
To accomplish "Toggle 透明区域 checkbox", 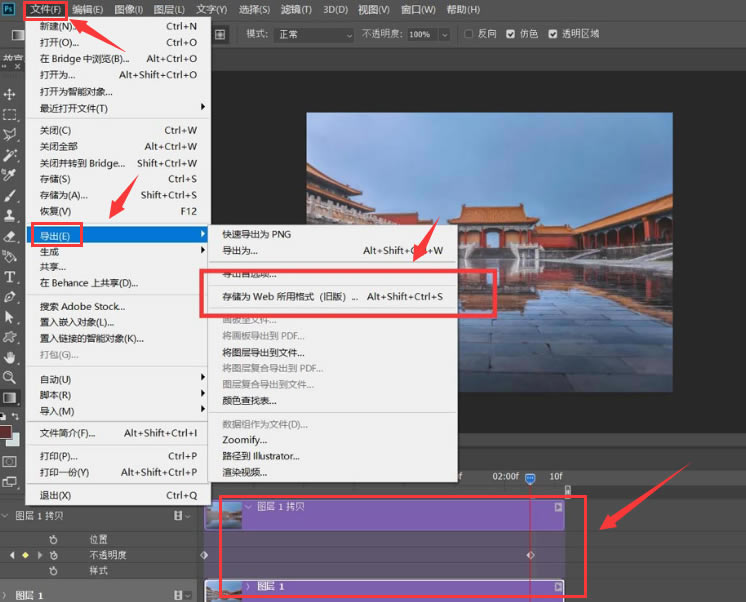I will (552, 34).
